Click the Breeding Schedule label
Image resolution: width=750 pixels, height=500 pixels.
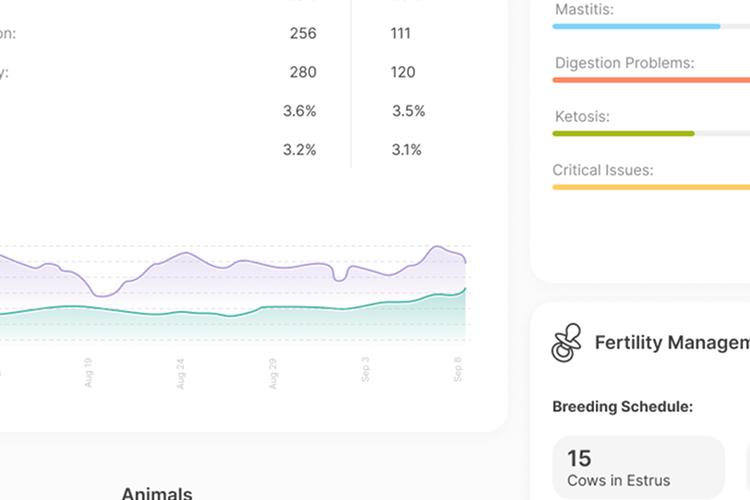click(x=622, y=407)
